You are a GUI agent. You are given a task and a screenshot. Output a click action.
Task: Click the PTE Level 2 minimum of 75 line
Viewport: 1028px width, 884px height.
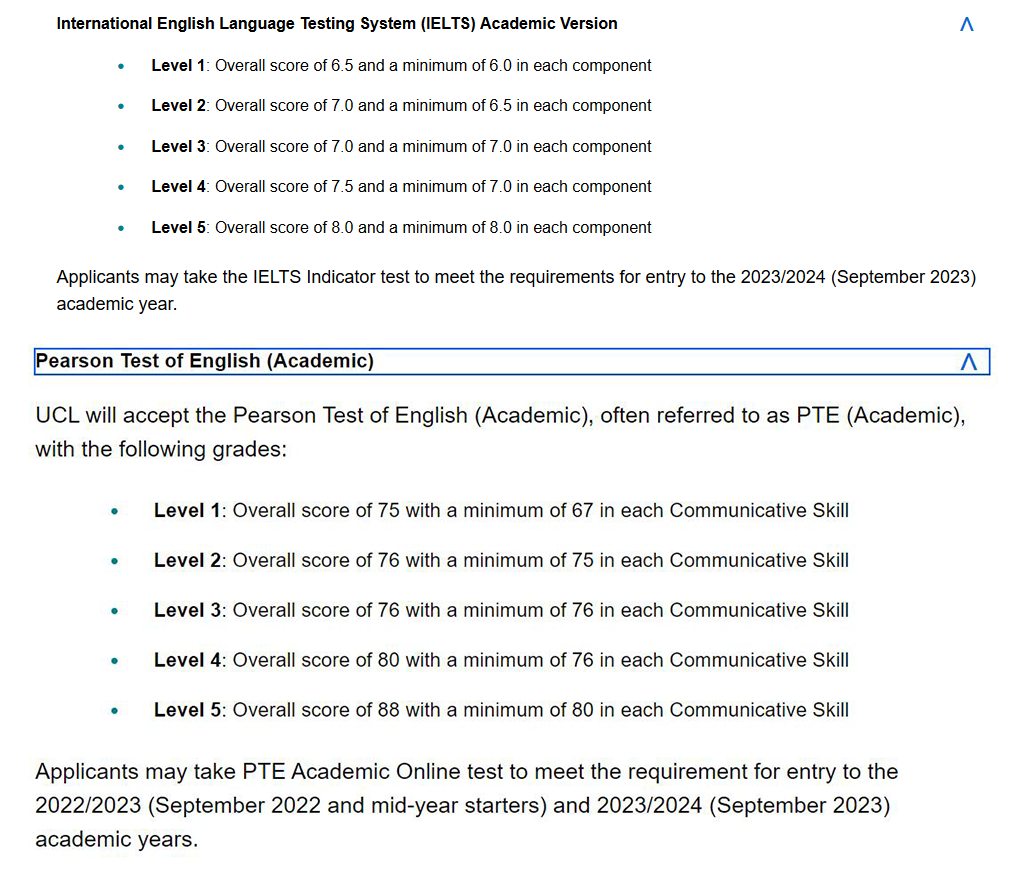(x=502, y=560)
